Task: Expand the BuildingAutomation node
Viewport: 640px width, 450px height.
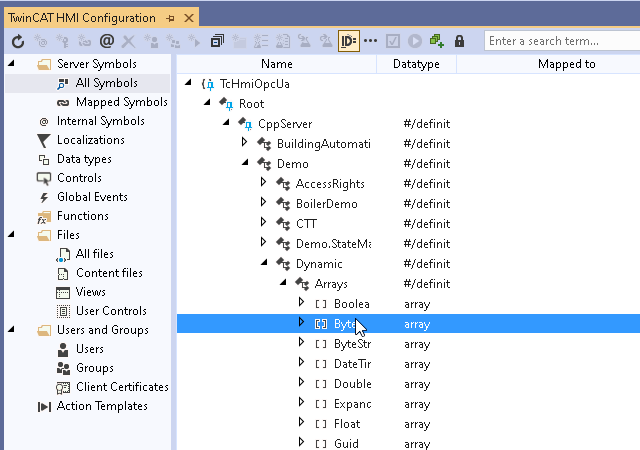Action: [x=244, y=142]
